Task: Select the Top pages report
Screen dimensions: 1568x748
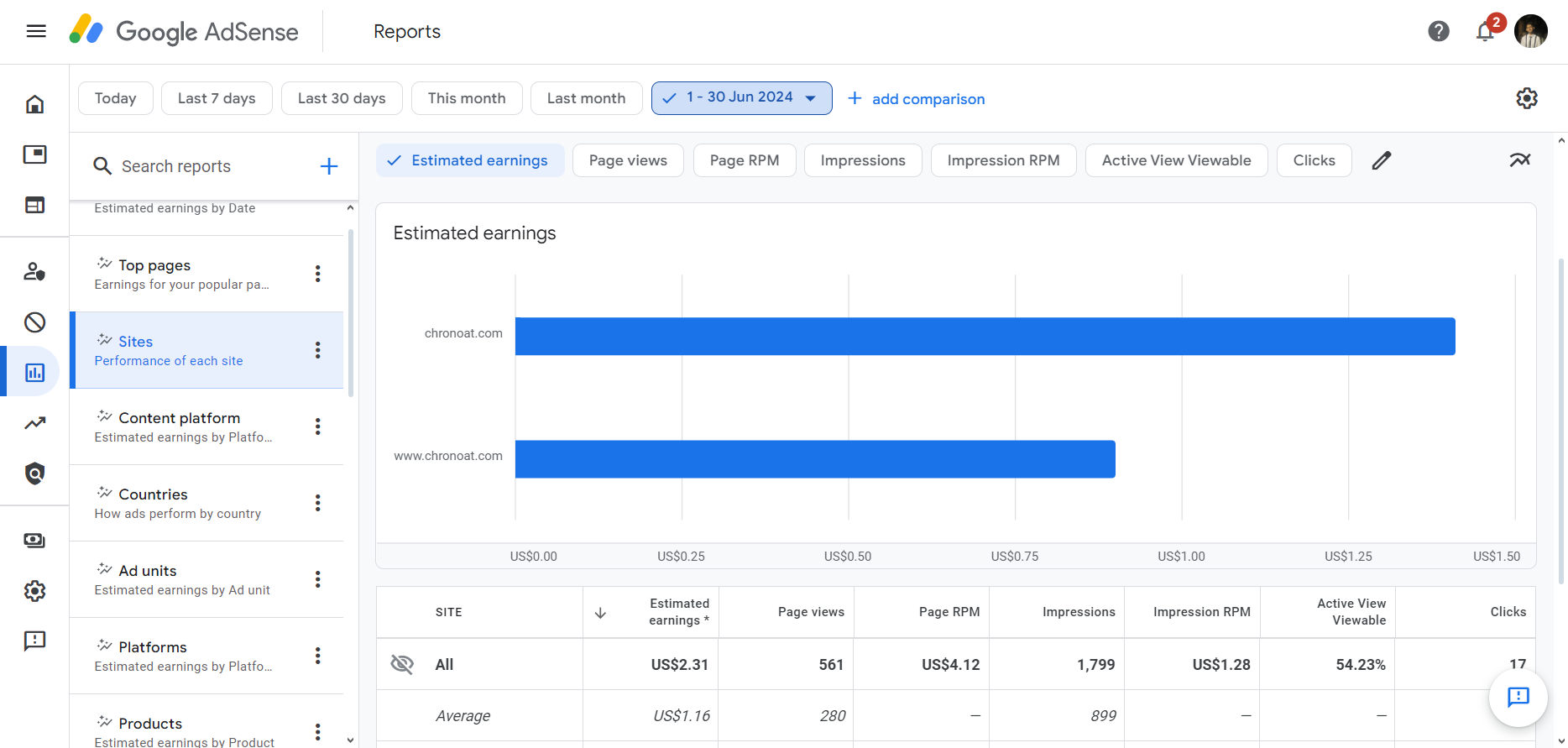Action: (x=206, y=274)
